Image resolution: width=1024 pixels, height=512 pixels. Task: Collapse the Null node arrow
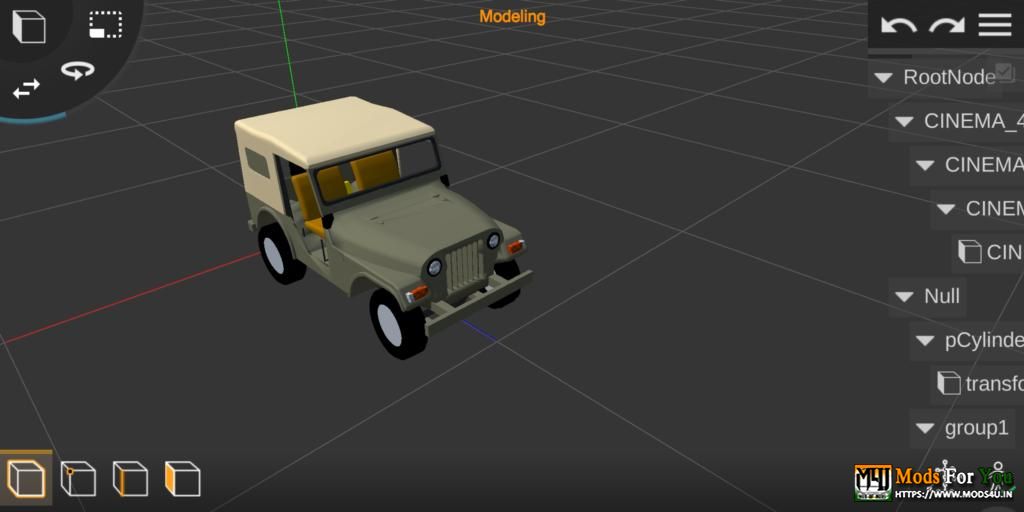[904, 296]
